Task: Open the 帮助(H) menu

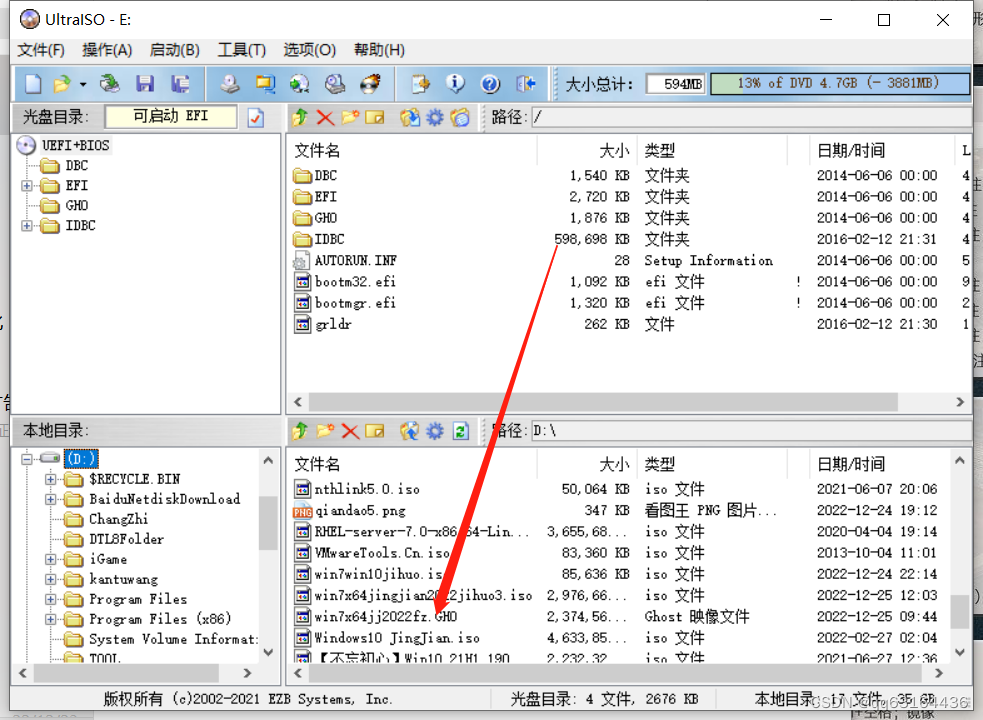Action: pos(379,50)
